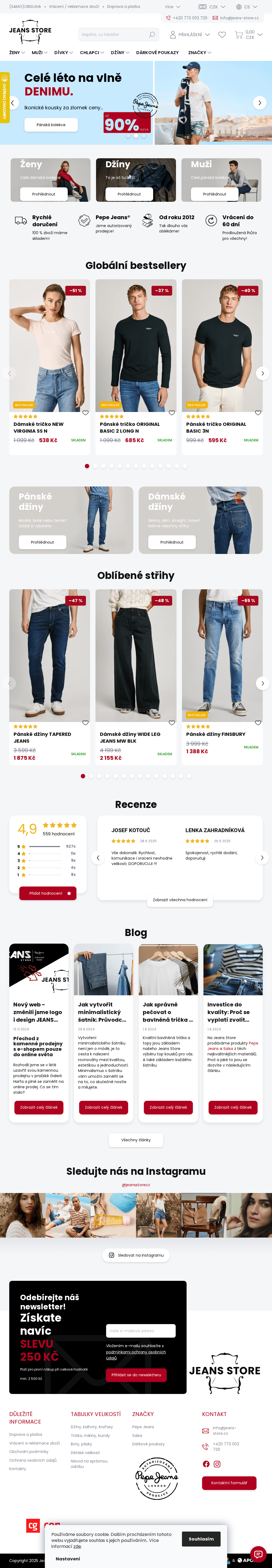Click the Facebook icon in footer
Screen dimensions: 272x1568
point(206,1464)
